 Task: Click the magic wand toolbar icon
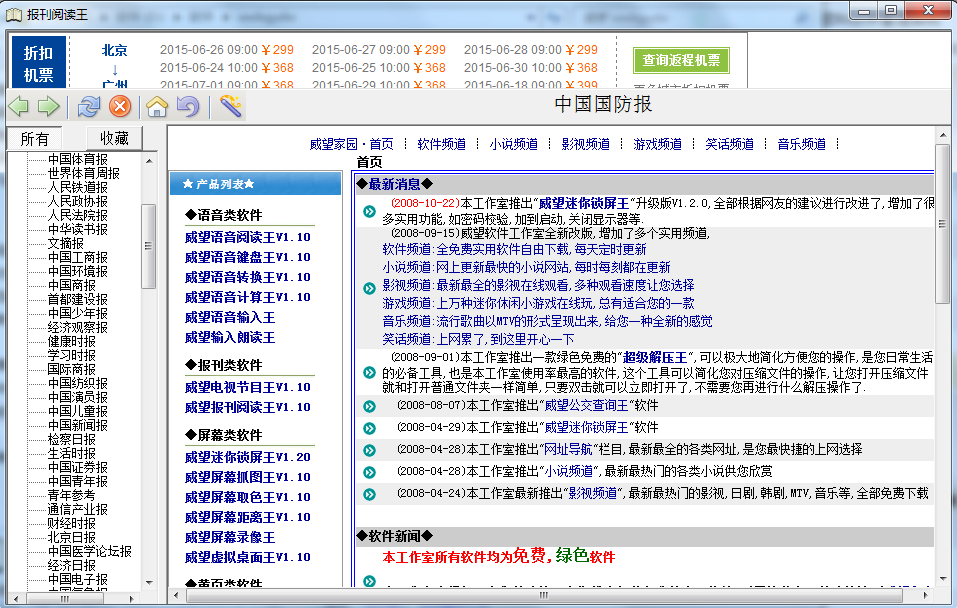point(231,106)
